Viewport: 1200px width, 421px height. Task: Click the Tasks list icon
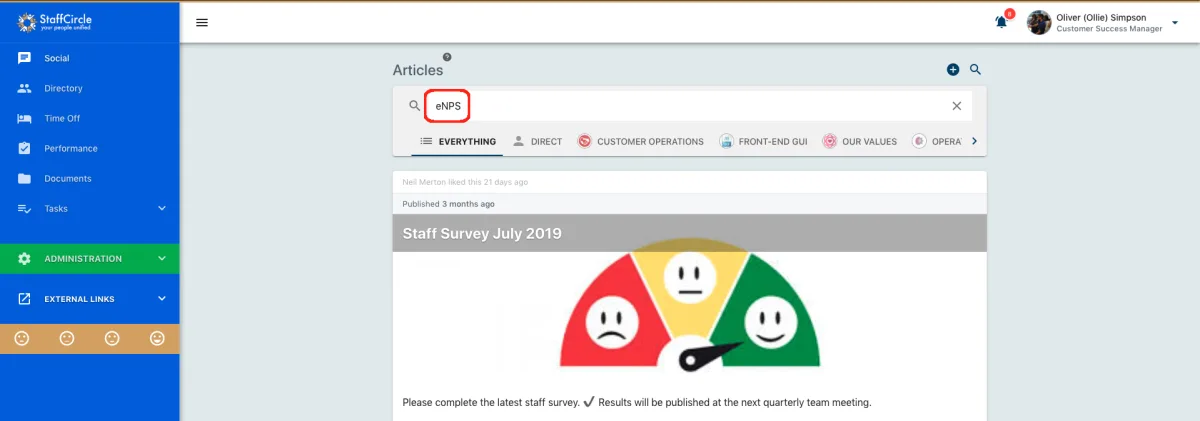coord(25,208)
